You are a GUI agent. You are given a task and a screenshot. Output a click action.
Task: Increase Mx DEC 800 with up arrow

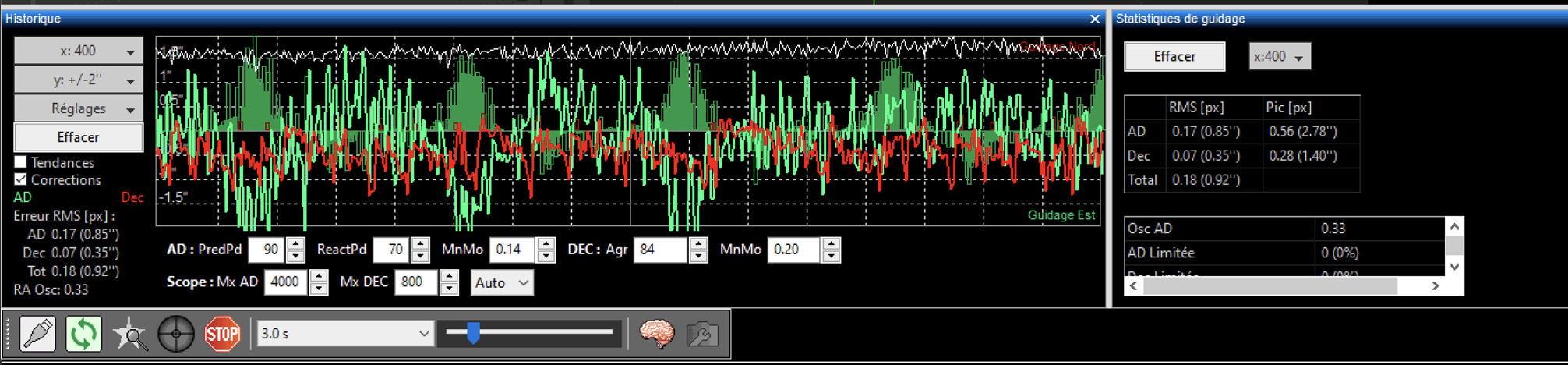click(449, 276)
